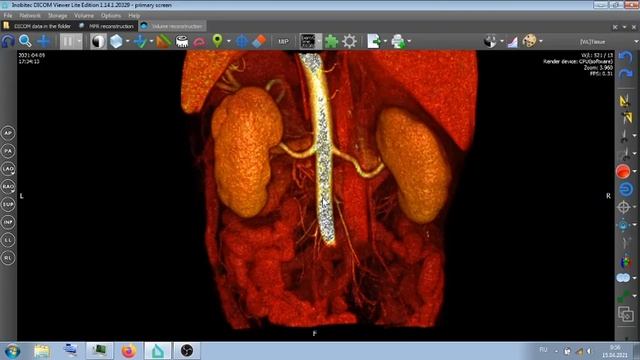This screenshot has width=640, height=360.
Task: Select the Volume reconstruction tab
Action: click(x=172, y=26)
